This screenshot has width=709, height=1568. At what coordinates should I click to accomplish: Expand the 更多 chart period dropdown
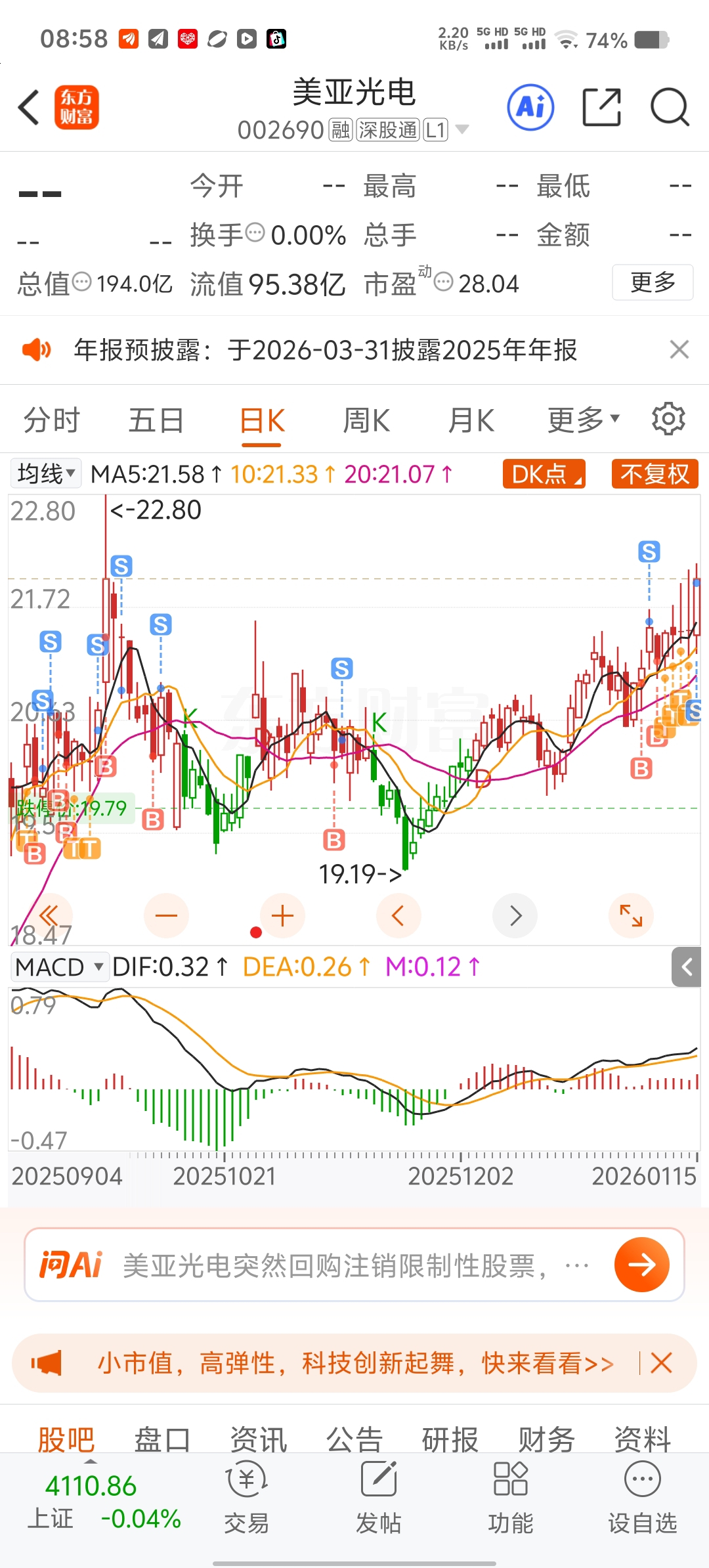click(x=584, y=420)
